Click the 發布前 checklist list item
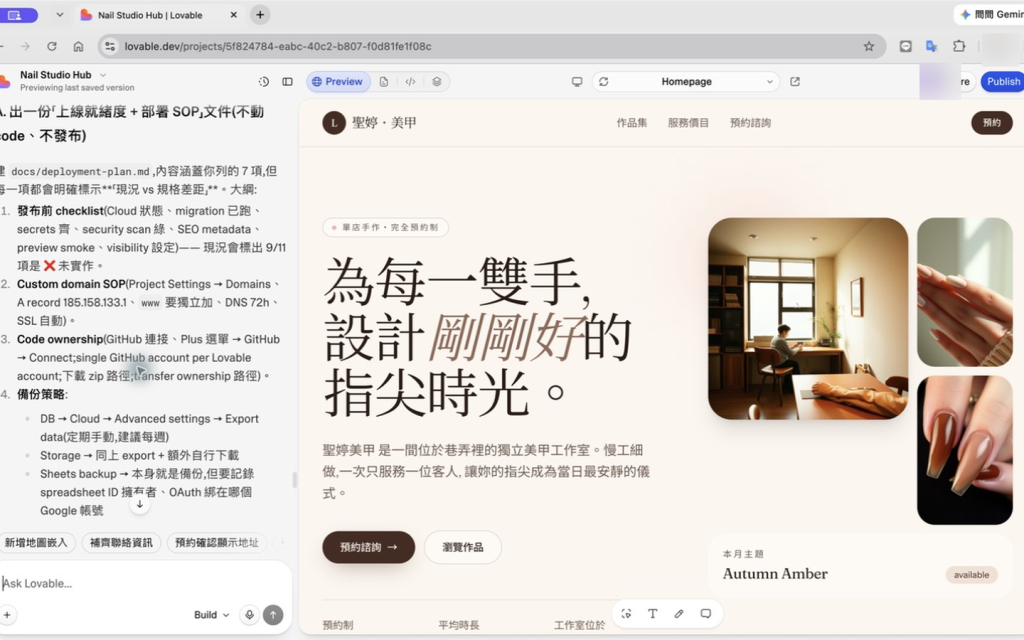Screen dimensions: 1024x640 point(152,238)
